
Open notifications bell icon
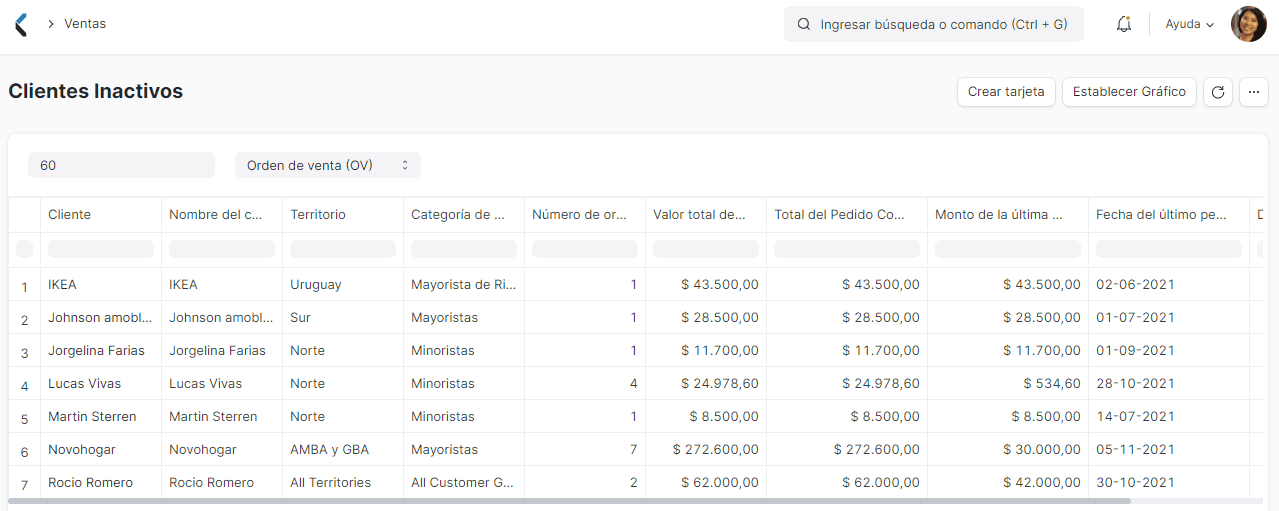1124,24
